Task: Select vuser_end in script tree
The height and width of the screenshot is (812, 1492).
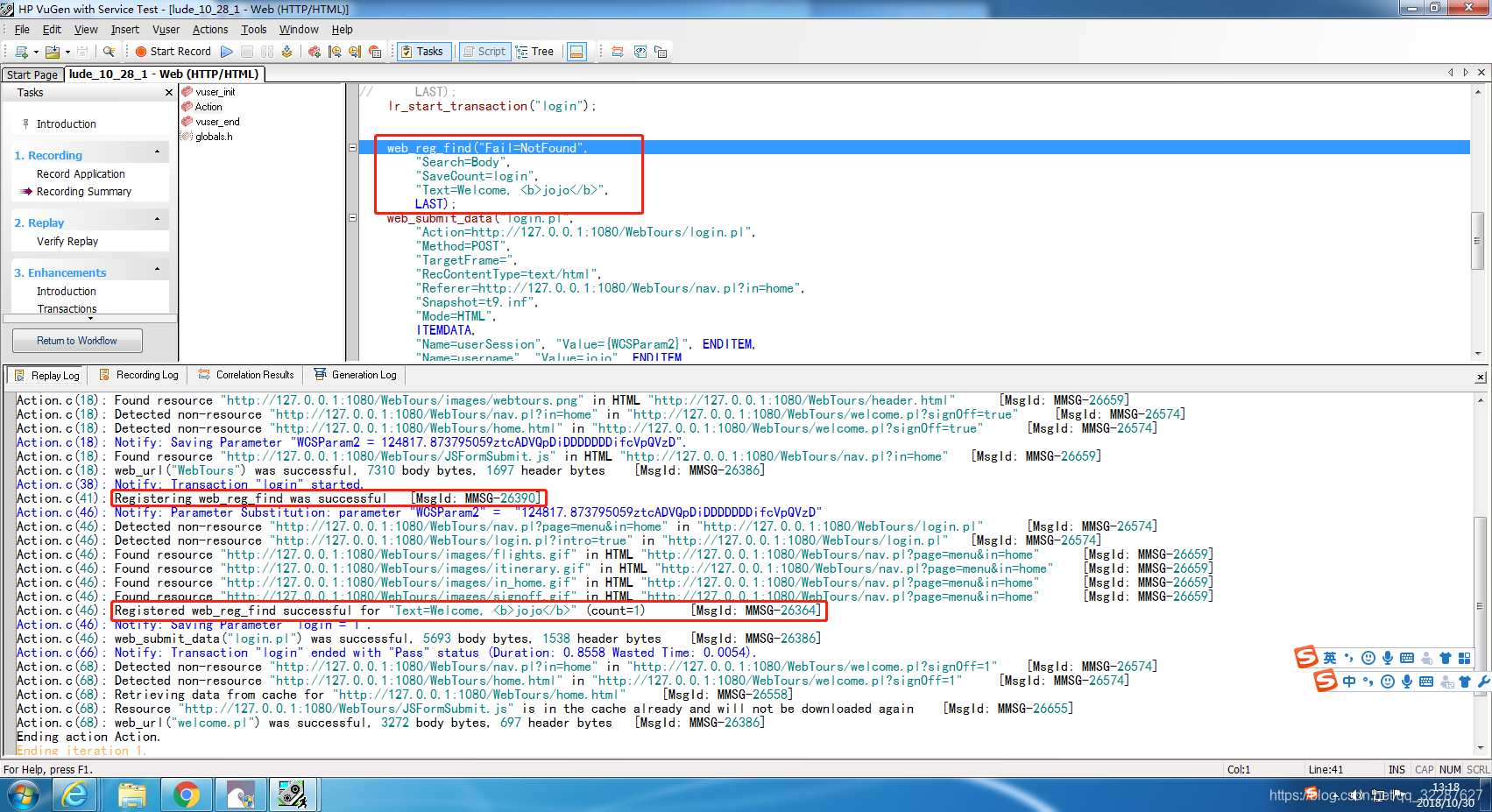Action: click(217, 122)
